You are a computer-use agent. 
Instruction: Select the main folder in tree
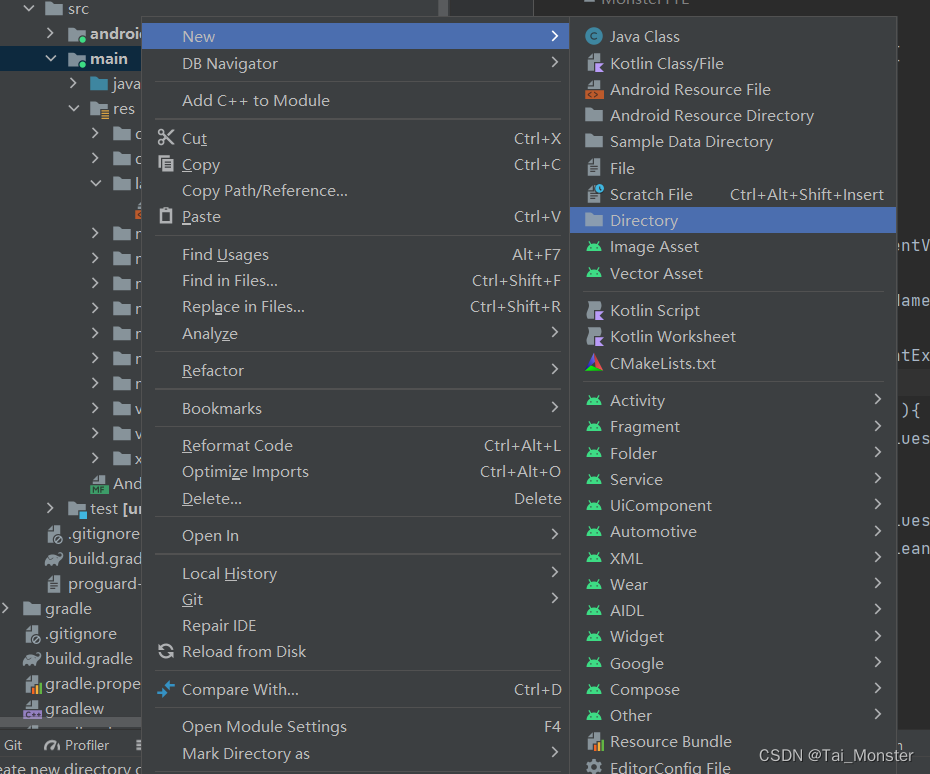[71, 59]
